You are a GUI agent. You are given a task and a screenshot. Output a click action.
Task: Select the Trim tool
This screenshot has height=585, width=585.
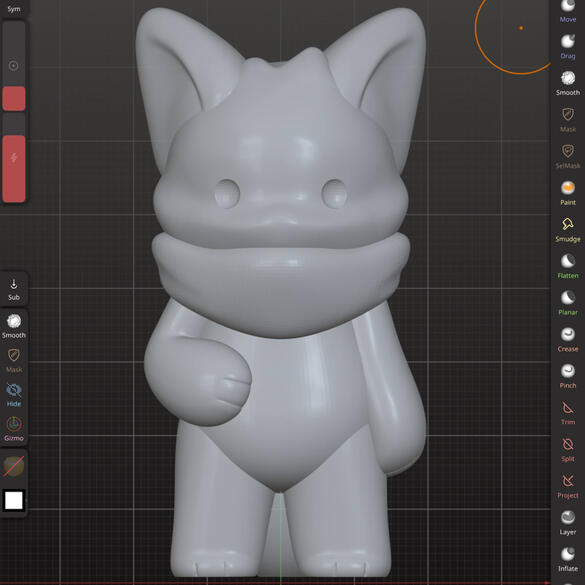click(x=567, y=412)
